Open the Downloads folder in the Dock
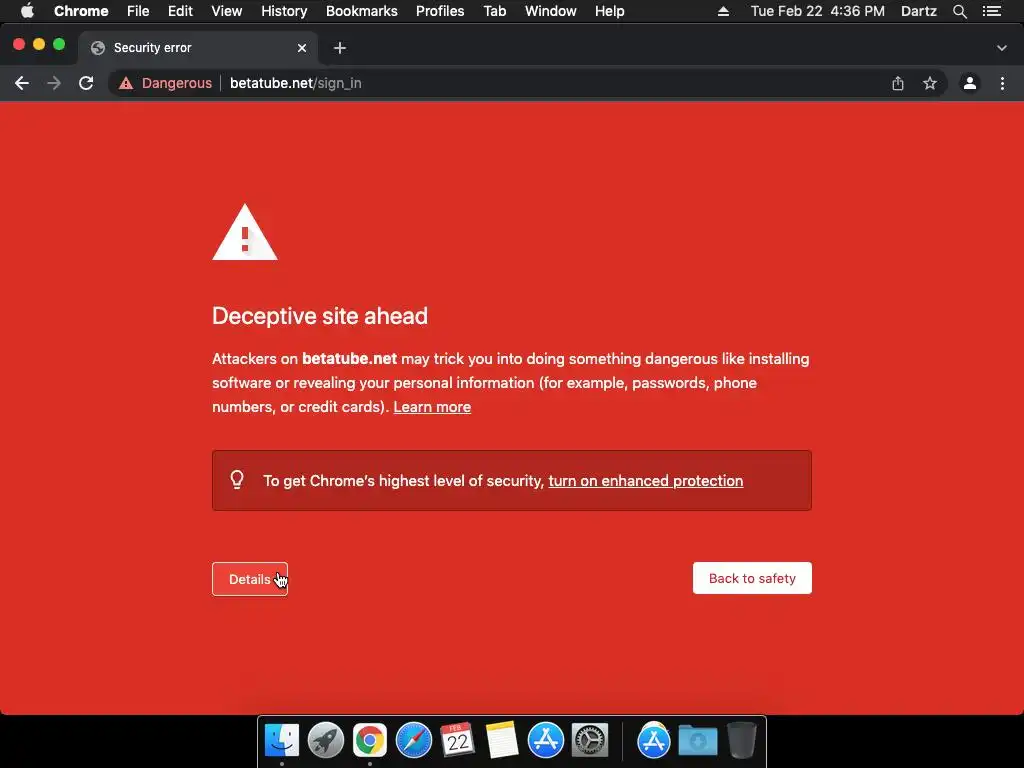The height and width of the screenshot is (768, 1024). tap(697, 741)
